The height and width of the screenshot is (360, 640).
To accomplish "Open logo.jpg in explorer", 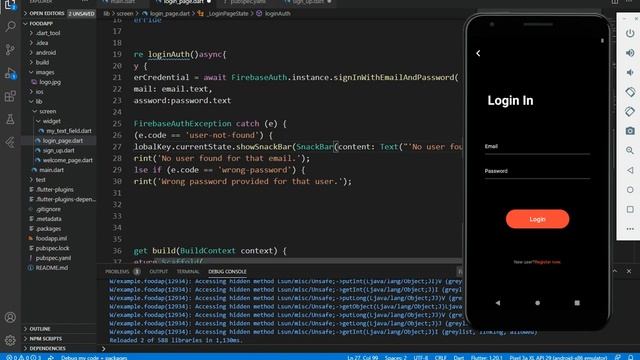I will tap(50, 82).
